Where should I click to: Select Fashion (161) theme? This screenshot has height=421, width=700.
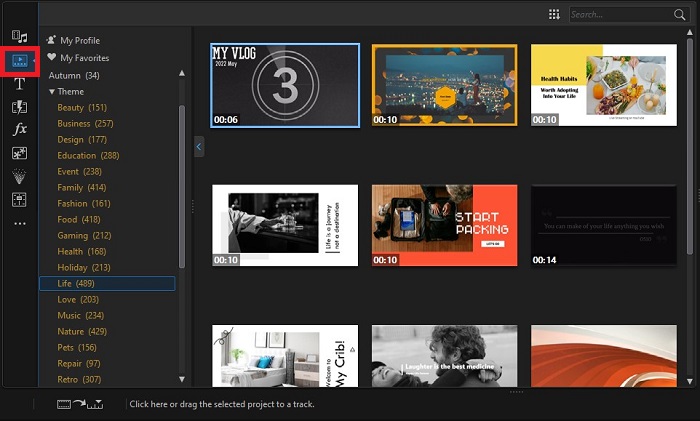click(84, 204)
